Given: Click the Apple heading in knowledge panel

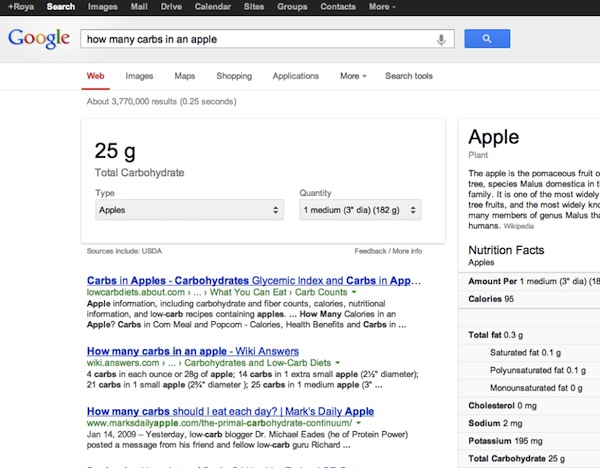Looking at the screenshot, I should (x=494, y=137).
